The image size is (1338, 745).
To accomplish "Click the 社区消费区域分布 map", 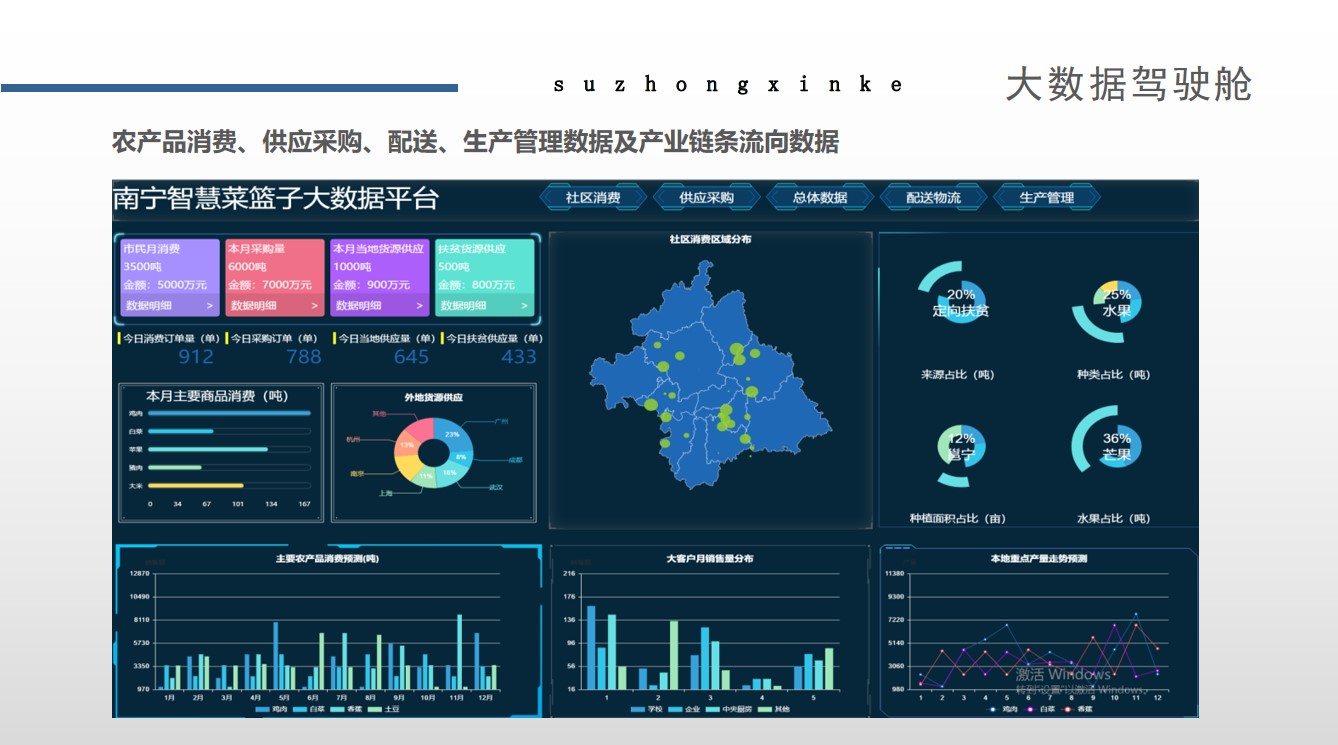I will point(710,380).
